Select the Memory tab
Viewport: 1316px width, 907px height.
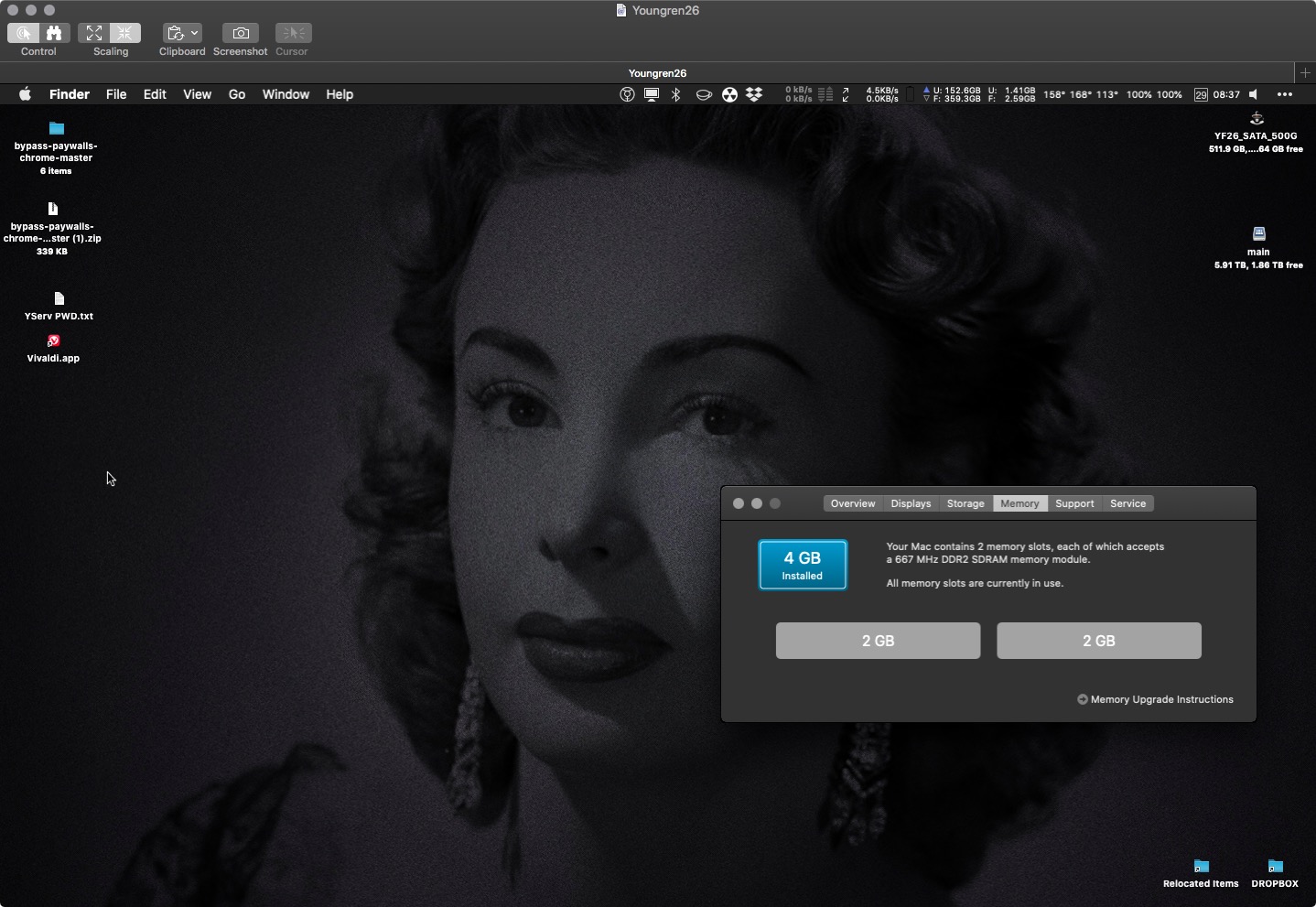tap(1019, 503)
